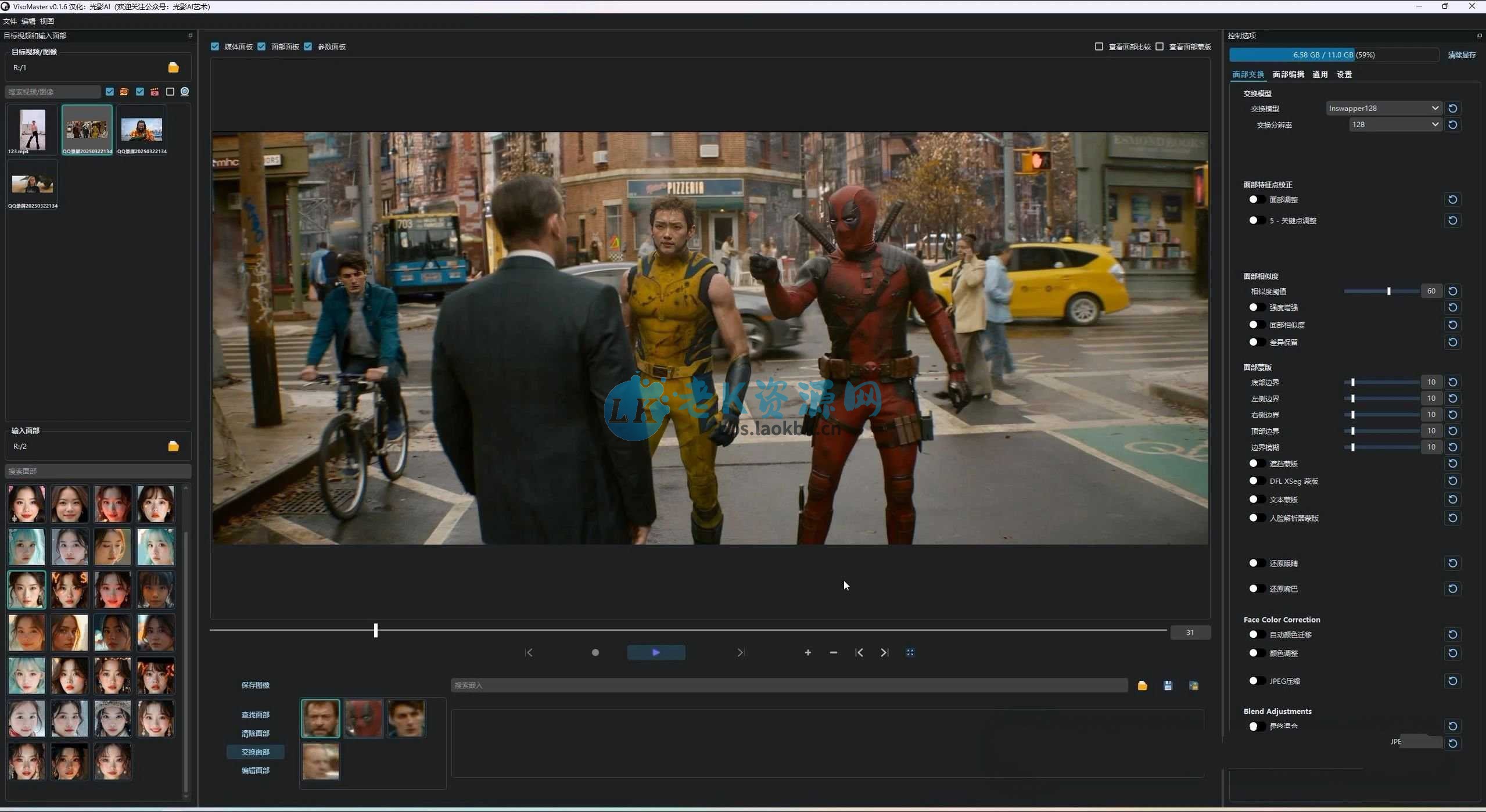
Task: Toggle 媒体面板 checkbox
Action: 215,46
